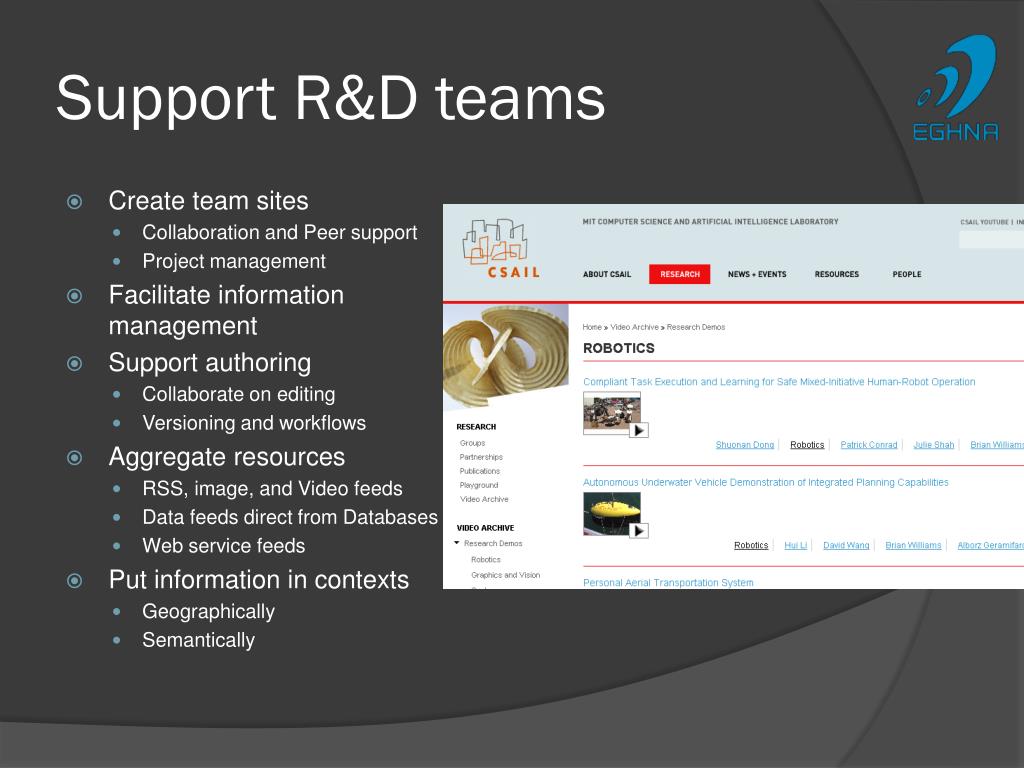Image resolution: width=1024 pixels, height=768 pixels.
Task: Play the Compliant Task Execution video
Action: (x=639, y=430)
